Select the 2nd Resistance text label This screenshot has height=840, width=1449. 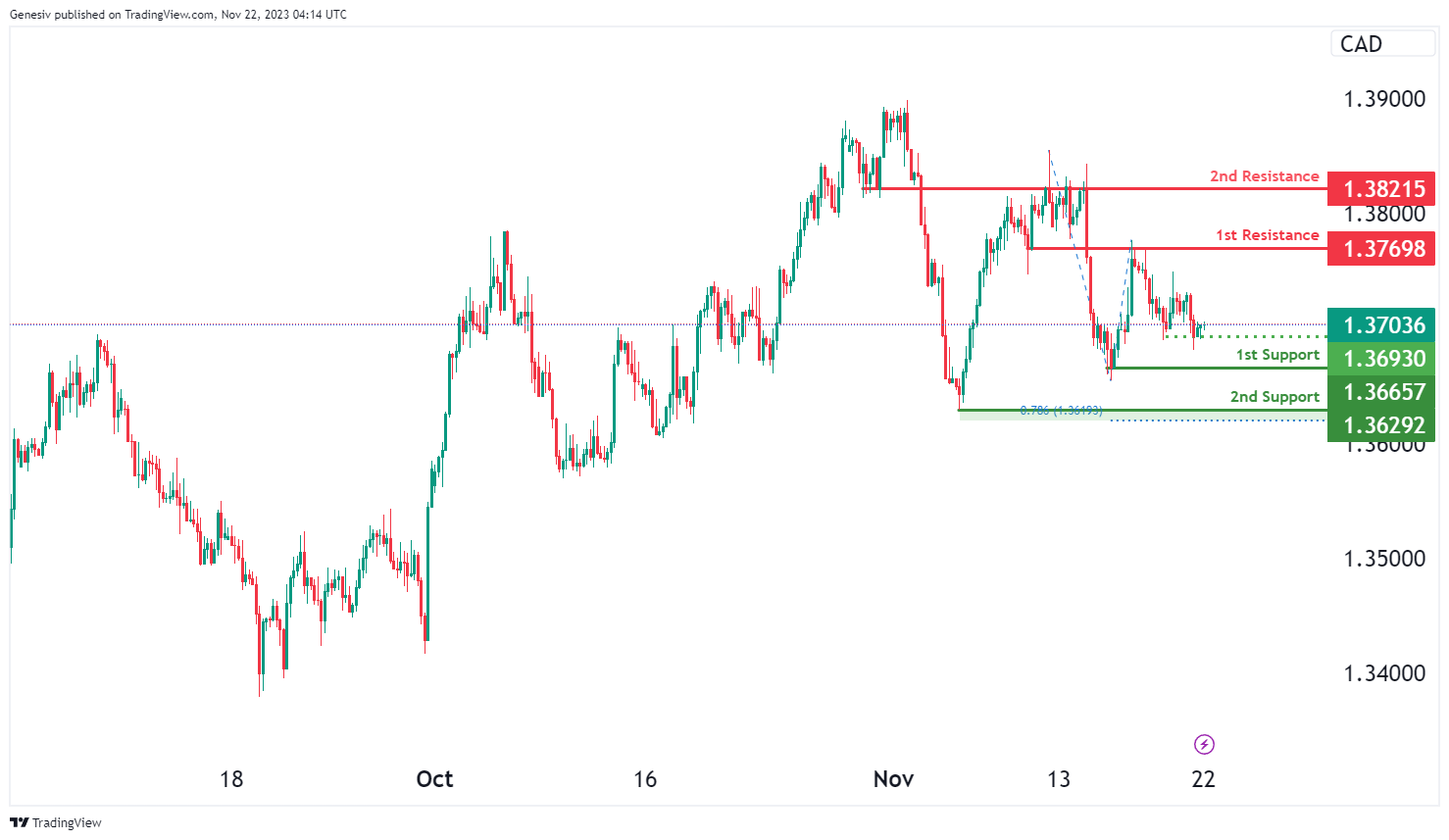[x=1264, y=176]
